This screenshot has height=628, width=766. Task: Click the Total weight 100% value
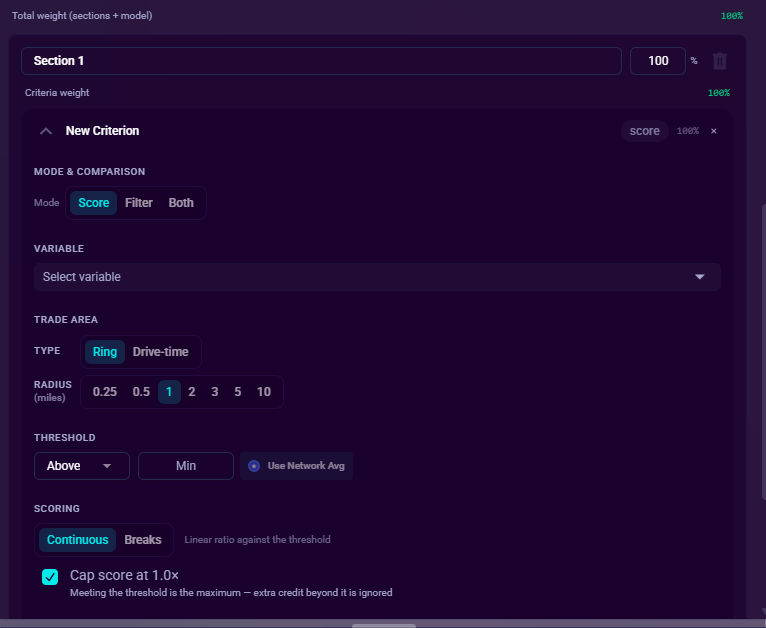pos(732,16)
